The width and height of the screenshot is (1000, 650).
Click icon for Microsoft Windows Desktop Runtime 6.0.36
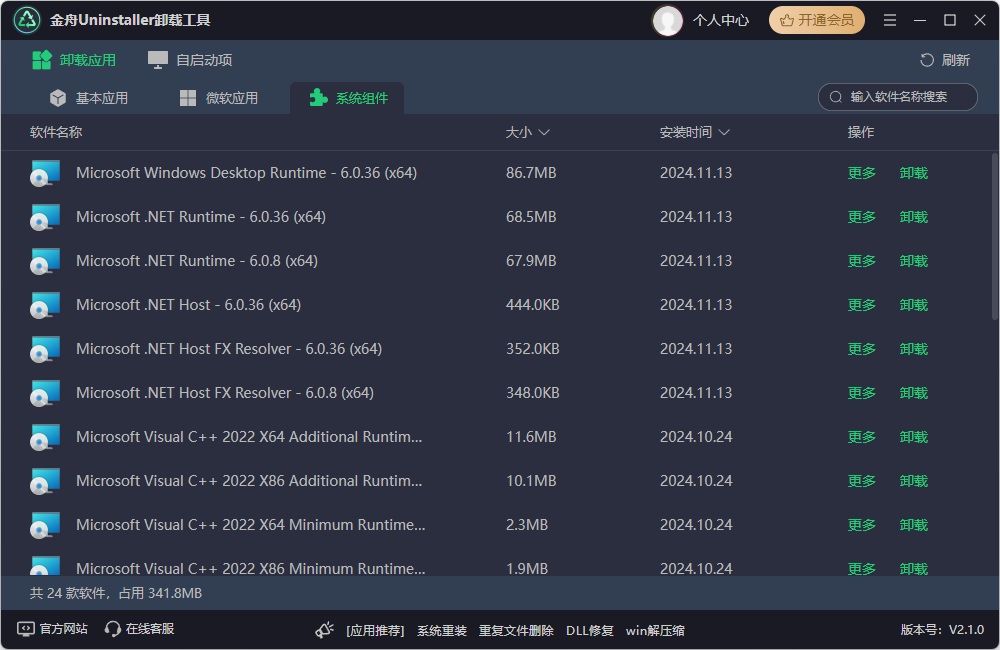tap(45, 174)
